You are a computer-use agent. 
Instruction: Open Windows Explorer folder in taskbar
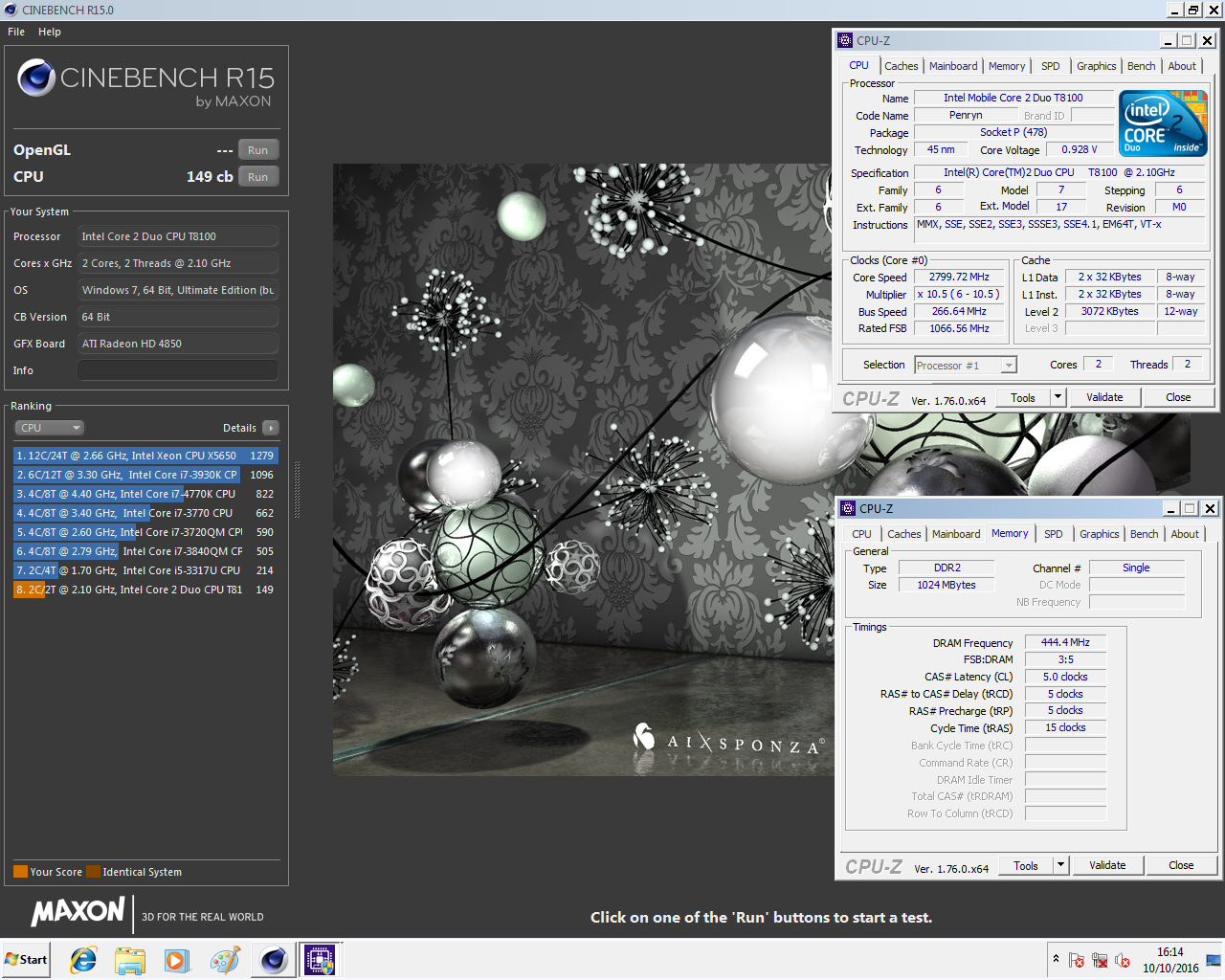point(130,960)
